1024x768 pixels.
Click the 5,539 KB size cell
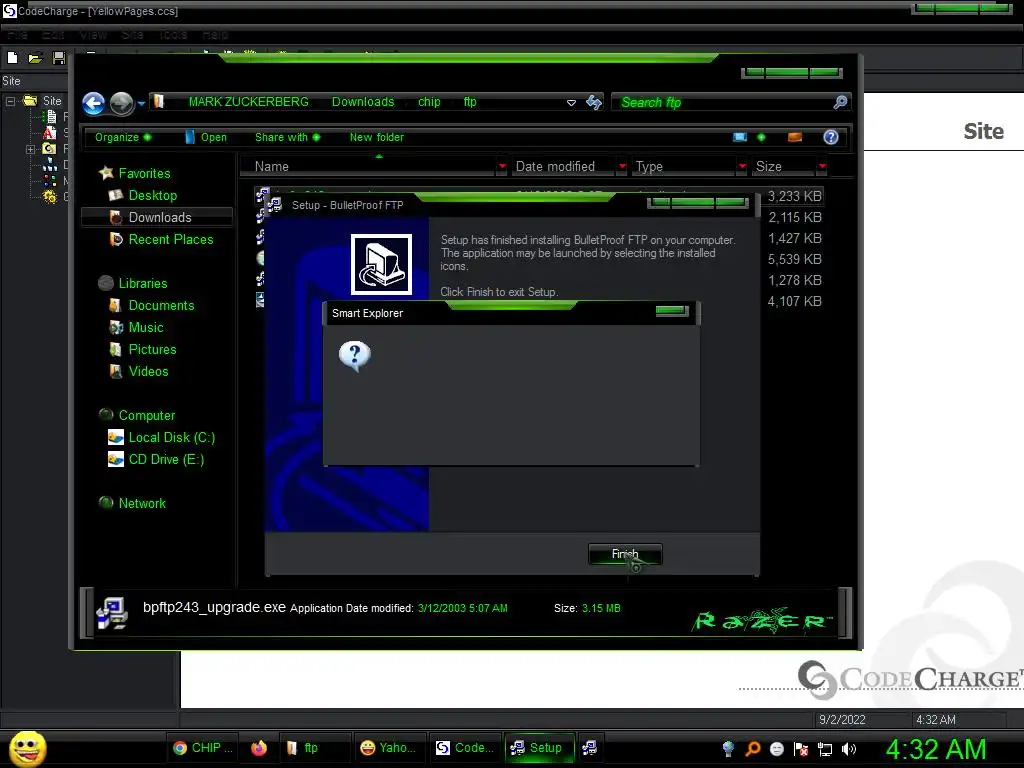[794, 259]
